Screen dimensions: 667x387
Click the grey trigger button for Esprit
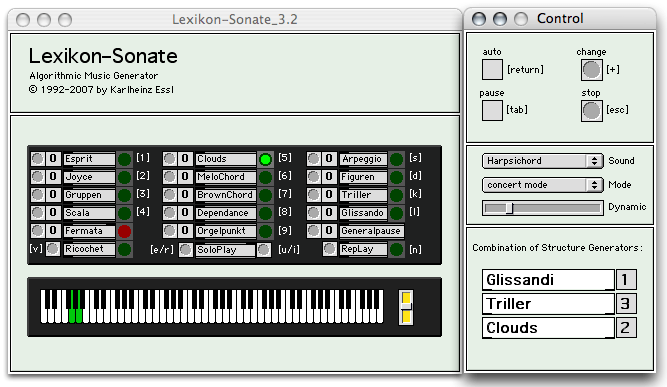pyautogui.click(x=37, y=159)
